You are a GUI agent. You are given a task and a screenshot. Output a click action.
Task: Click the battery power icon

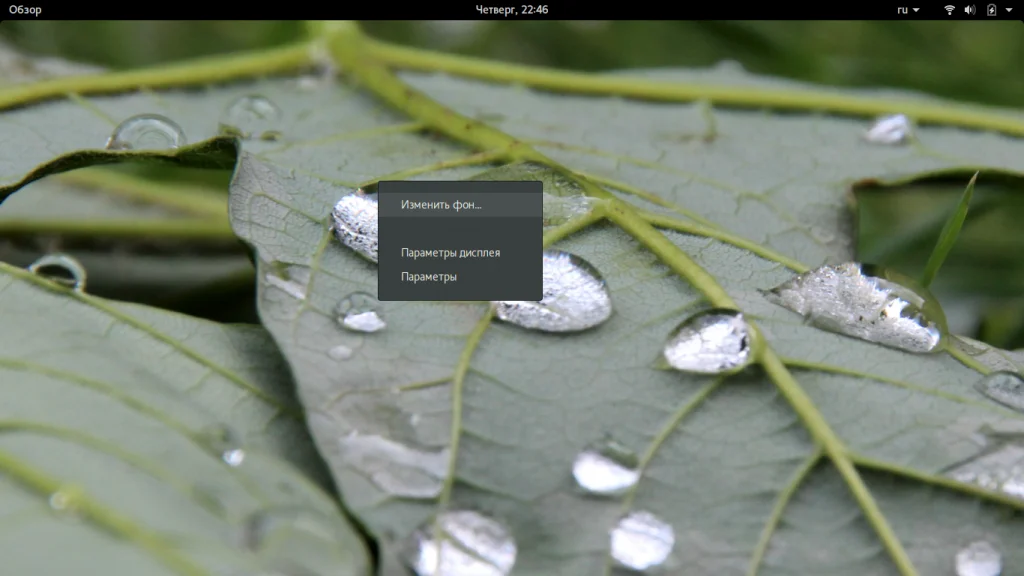(x=991, y=10)
